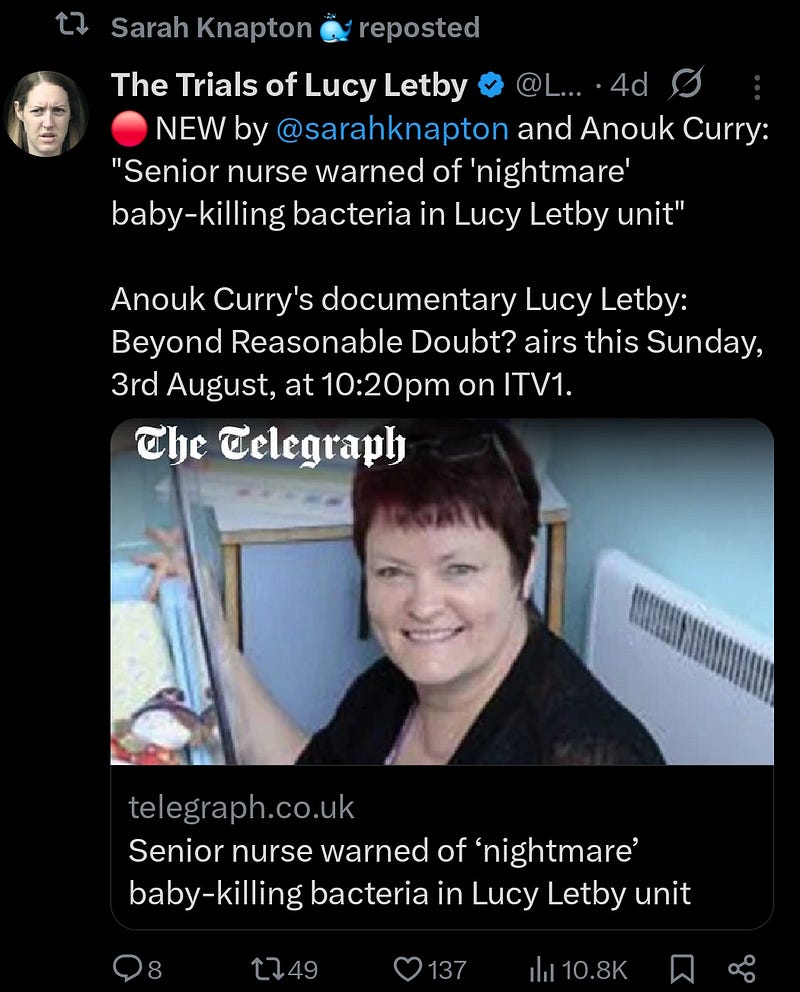Open The Trials of Lucy Letby account name
Viewport: 800px width, 992px height.
289,85
